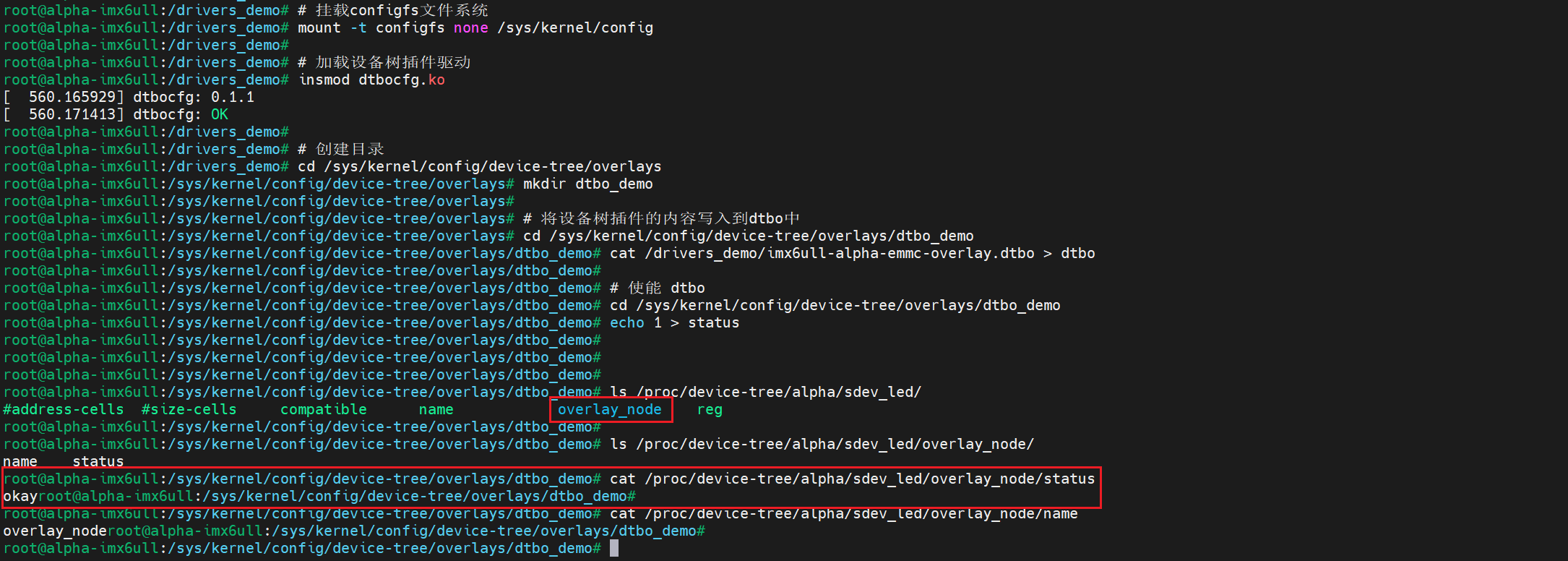Click the 'status' entry in the overlay_node listing
Image resolution: width=1568 pixels, height=561 pixels.
[x=98, y=462]
